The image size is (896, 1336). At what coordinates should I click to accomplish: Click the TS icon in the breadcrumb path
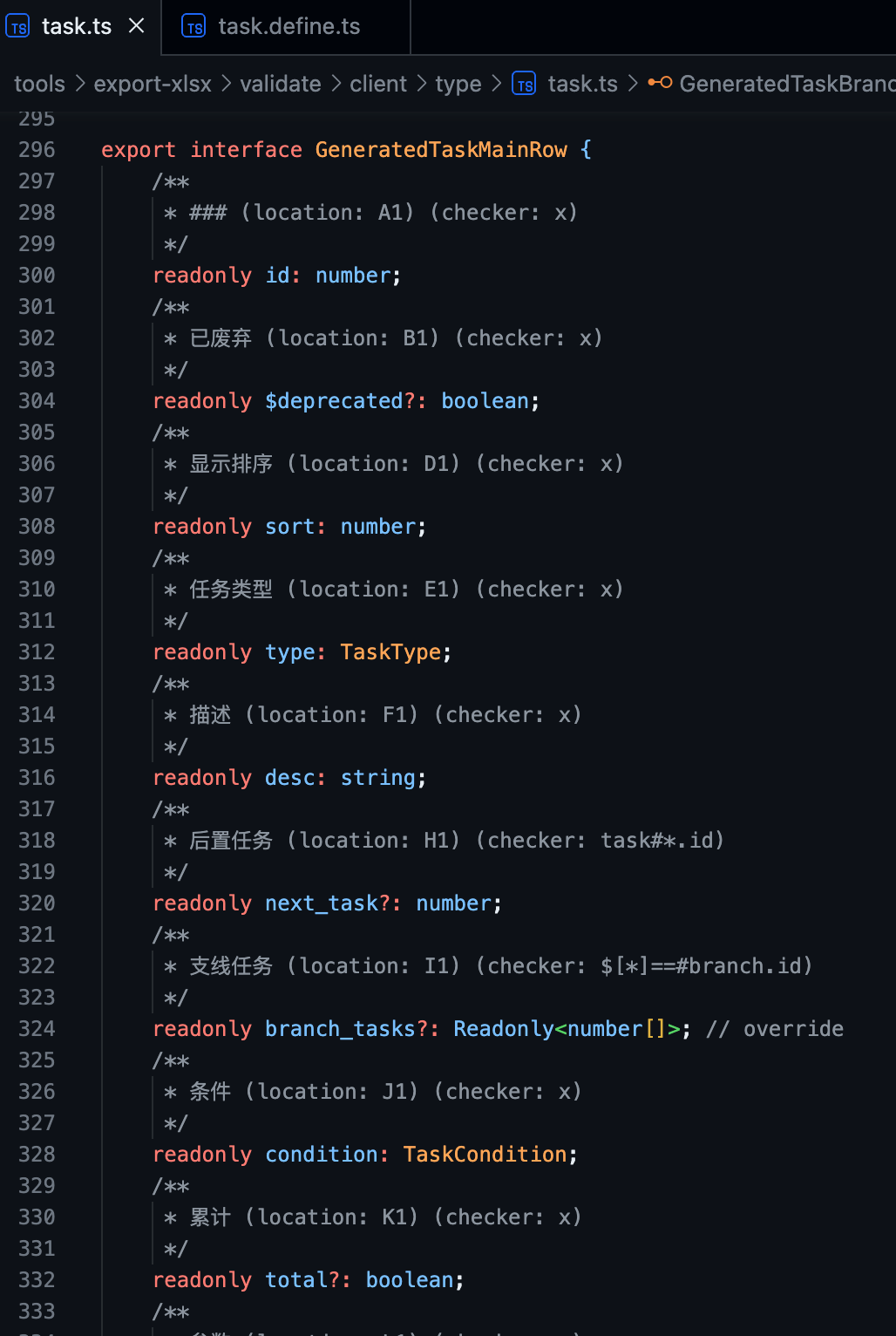click(524, 84)
